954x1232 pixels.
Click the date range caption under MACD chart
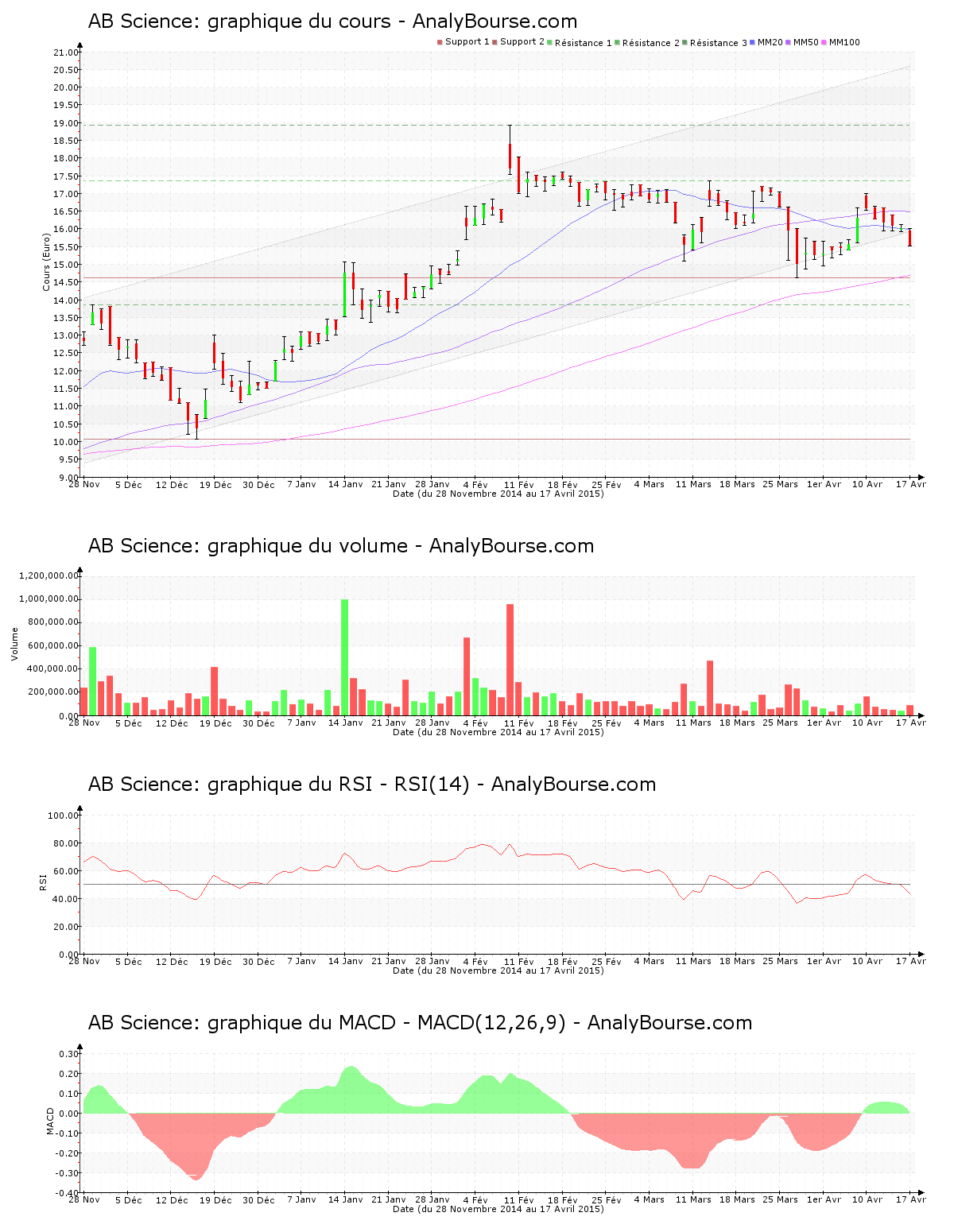(498, 1209)
